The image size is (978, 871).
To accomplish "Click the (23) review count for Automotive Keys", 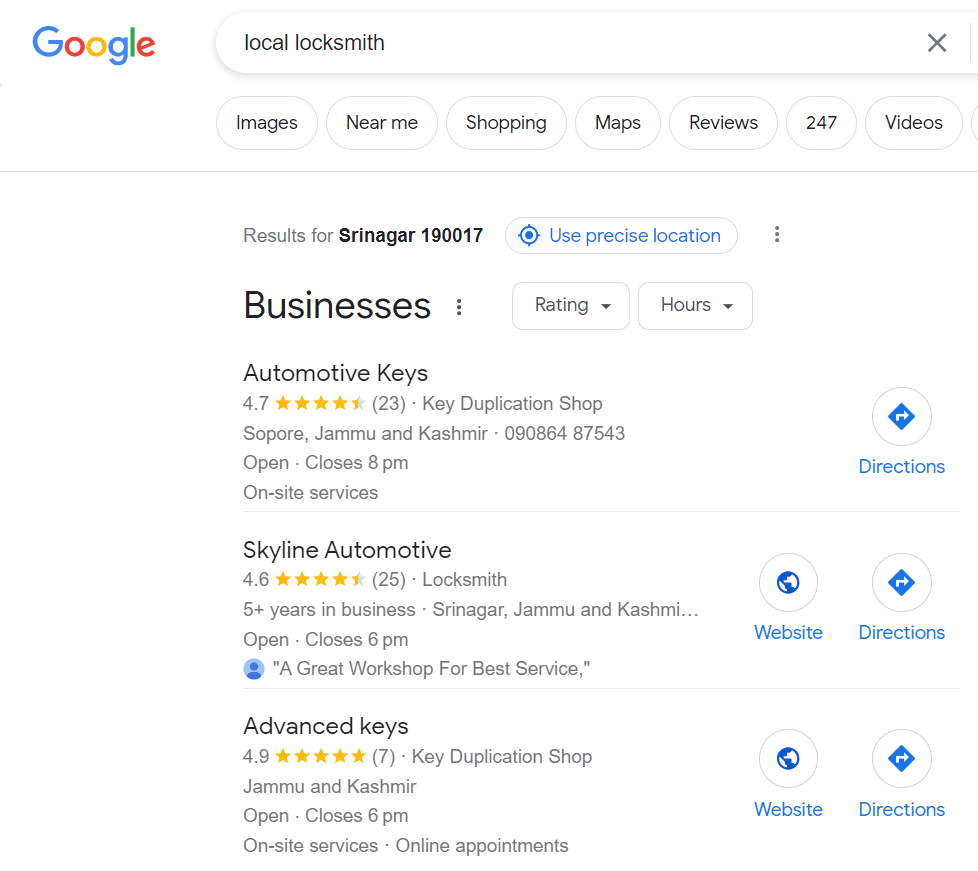I will tap(389, 404).
